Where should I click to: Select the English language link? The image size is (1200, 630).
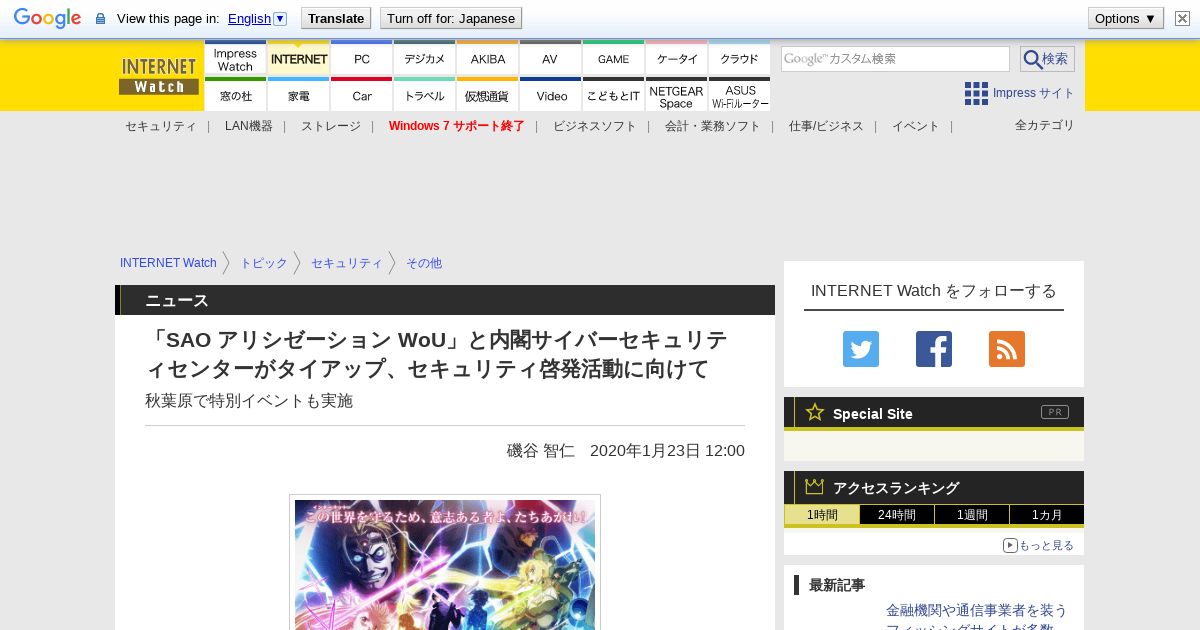tap(249, 18)
